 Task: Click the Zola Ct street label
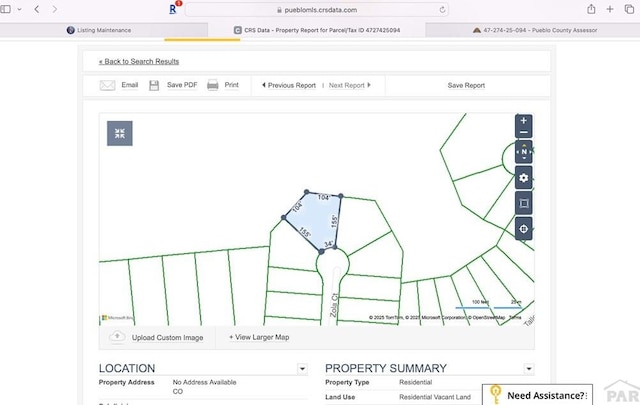click(x=334, y=305)
